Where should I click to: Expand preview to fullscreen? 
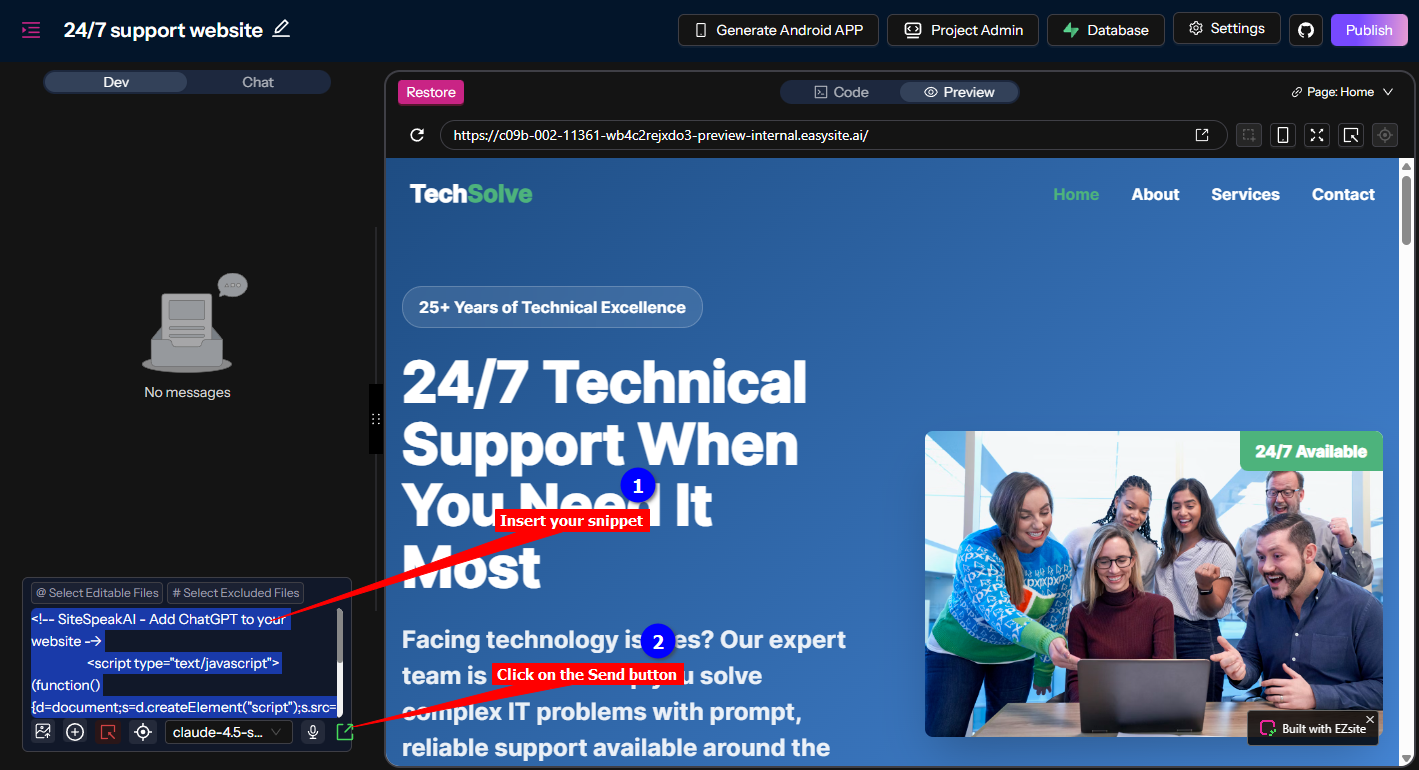pos(1317,135)
